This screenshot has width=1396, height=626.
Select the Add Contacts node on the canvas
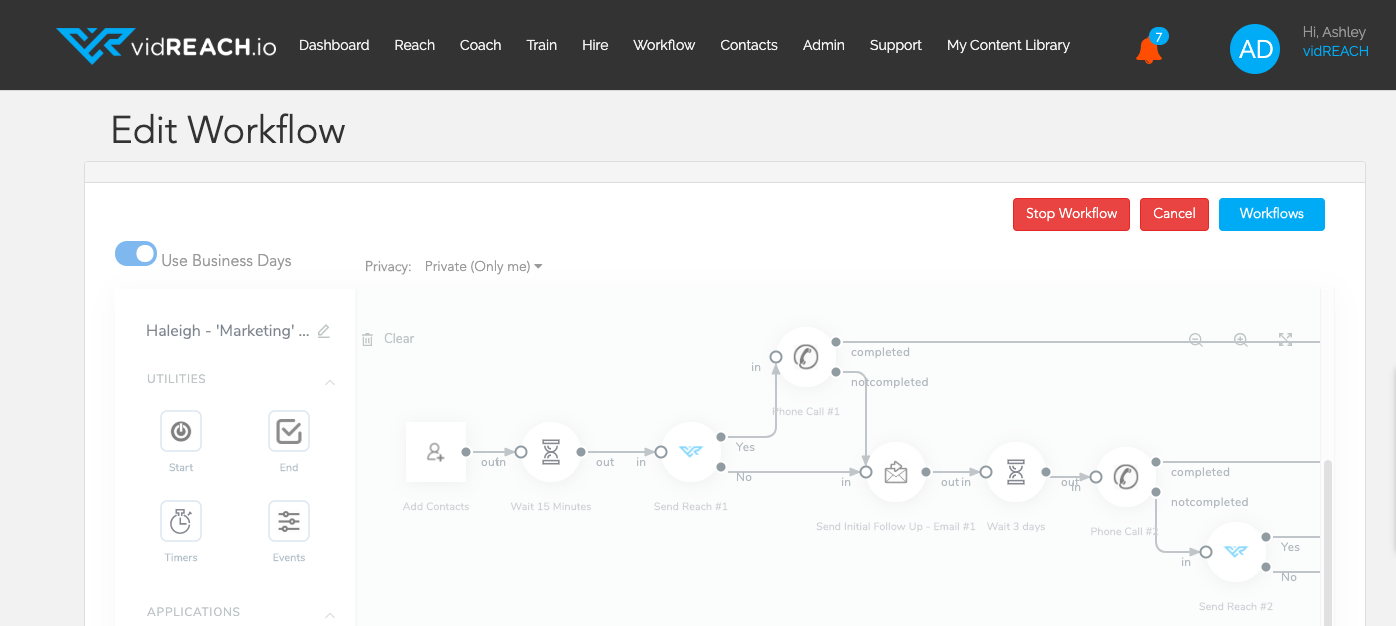tap(435, 451)
